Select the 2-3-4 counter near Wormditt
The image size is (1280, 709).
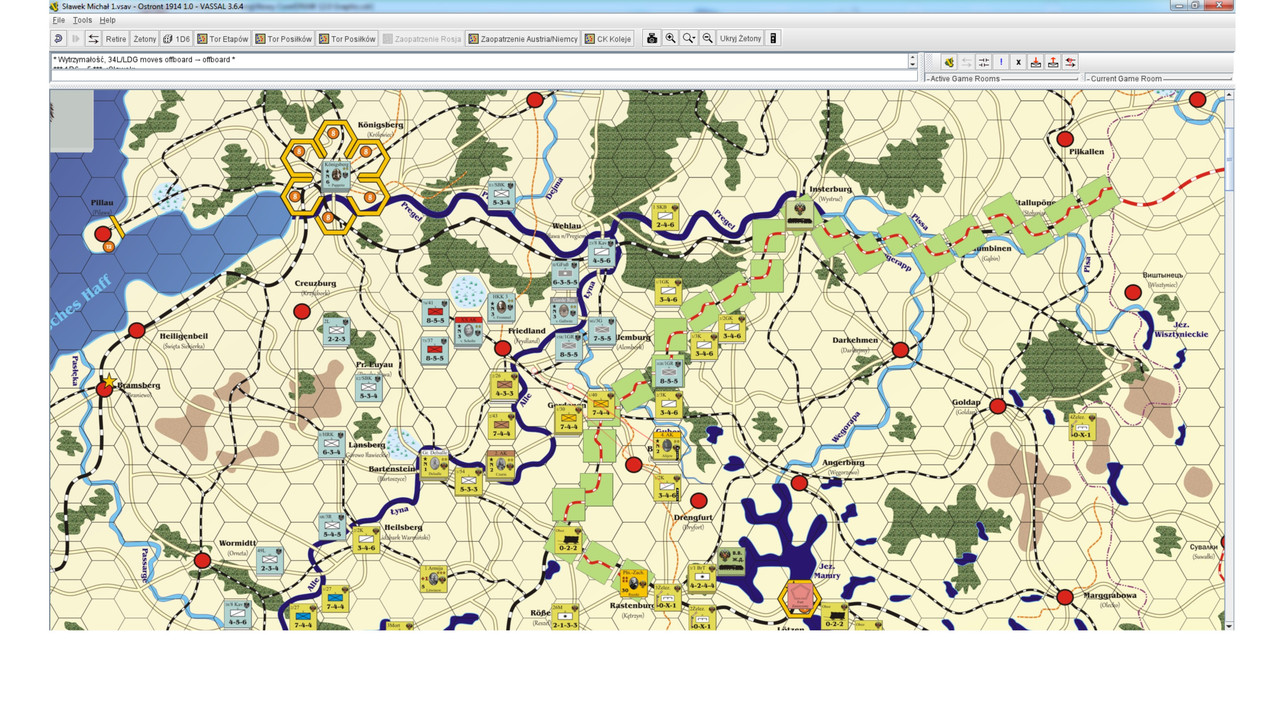pos(269,560)
